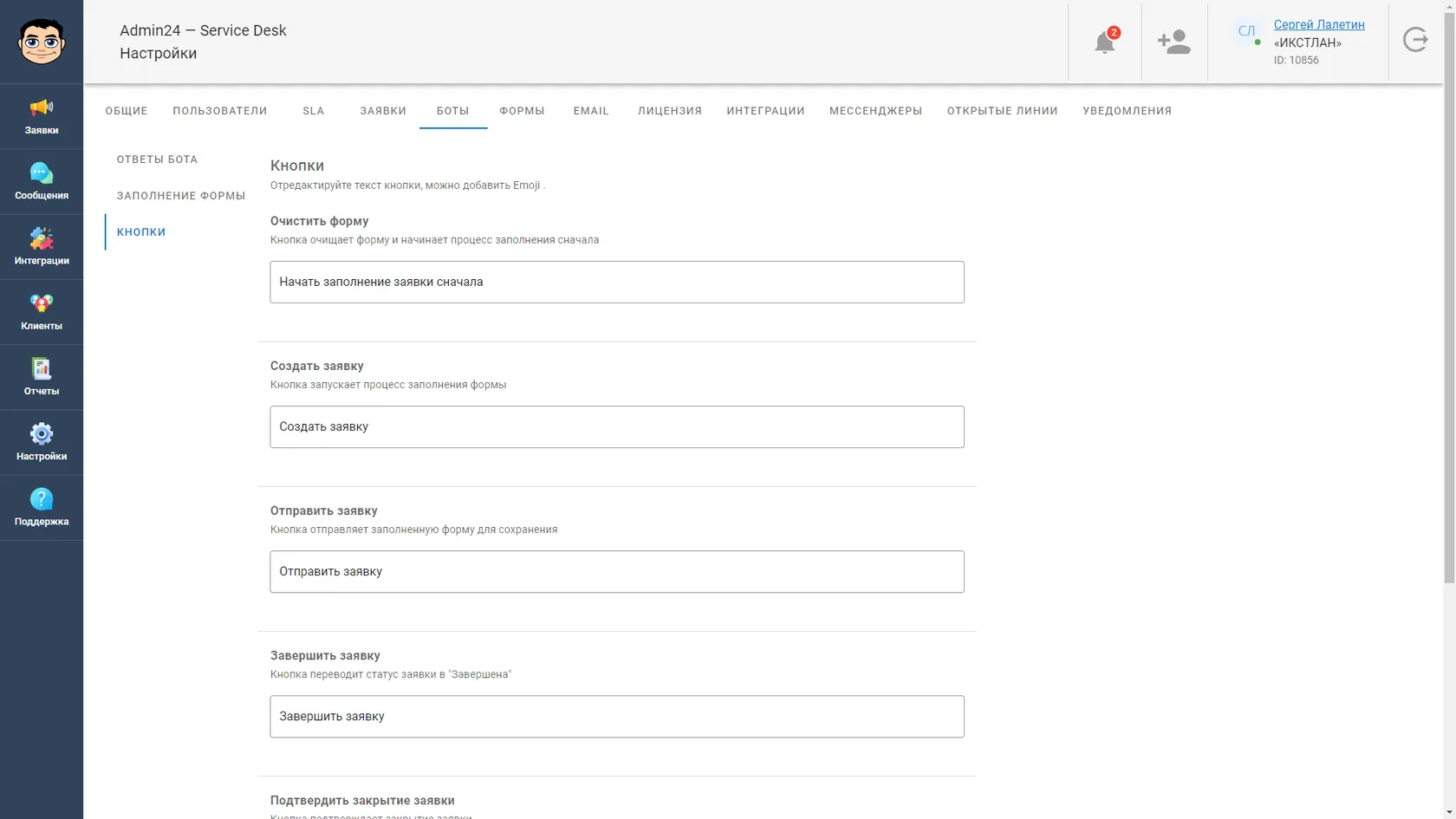Screen dimensions: 1456x819
Task: Select the Ответы бота submenu item
Action: [158, 159]
